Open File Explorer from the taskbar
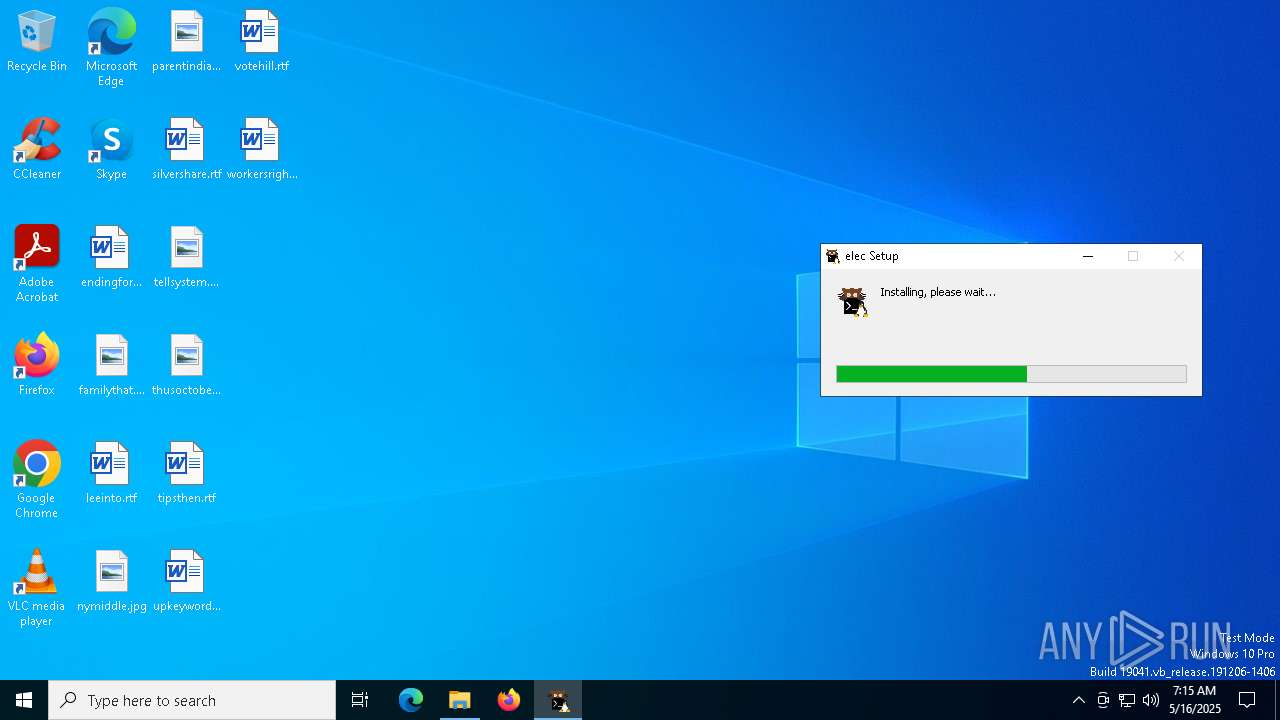 pos(460,700)
